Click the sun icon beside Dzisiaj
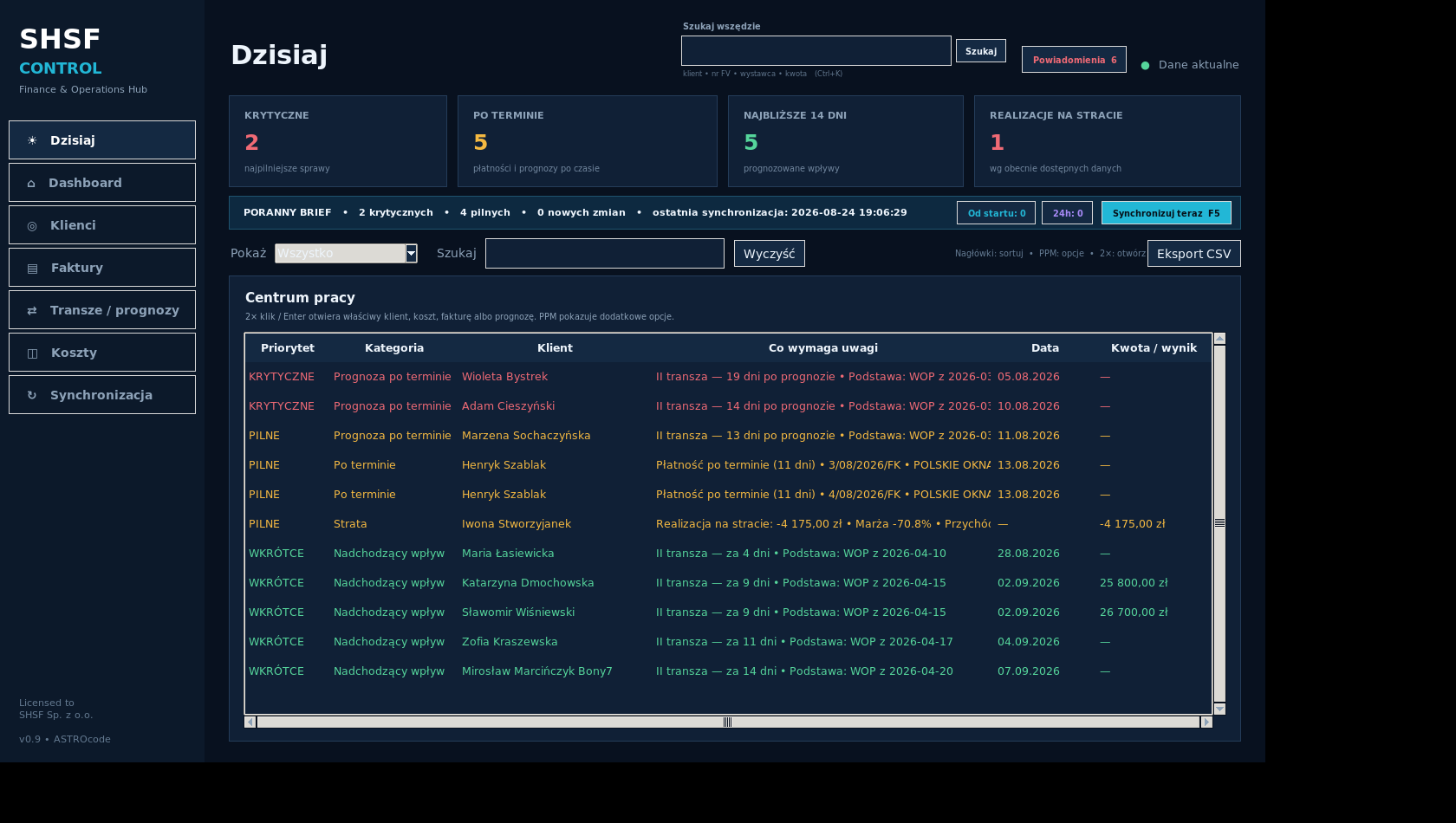The image size is (1456, 823). coord(32,140)
